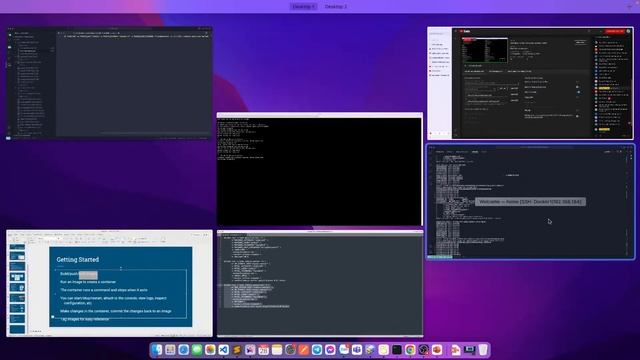The width and height of the screenshot is (640, 360).
Task: Open OBS Studio from the dock
Action: [423, 350]
